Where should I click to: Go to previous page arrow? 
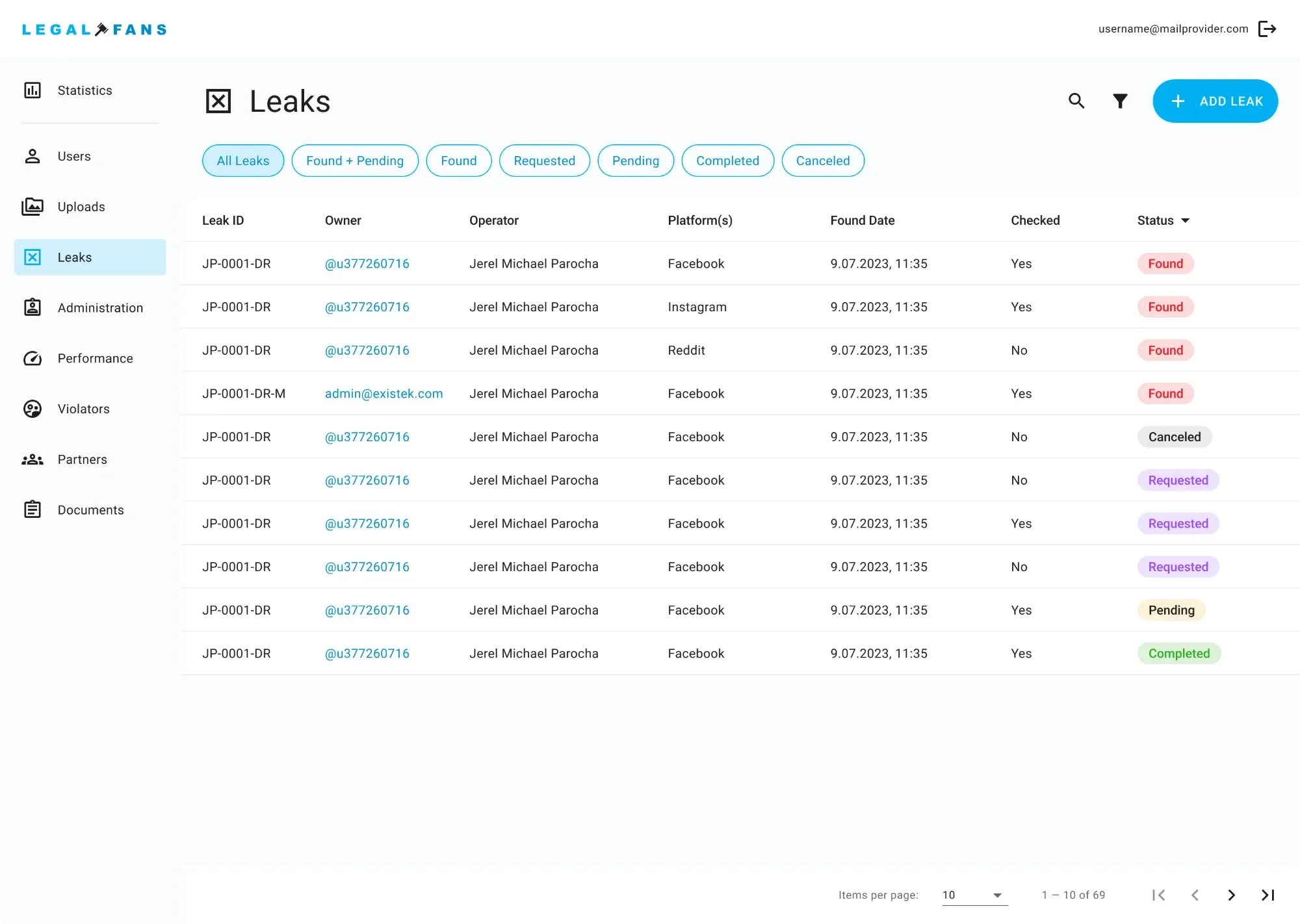click(1195, 895)
